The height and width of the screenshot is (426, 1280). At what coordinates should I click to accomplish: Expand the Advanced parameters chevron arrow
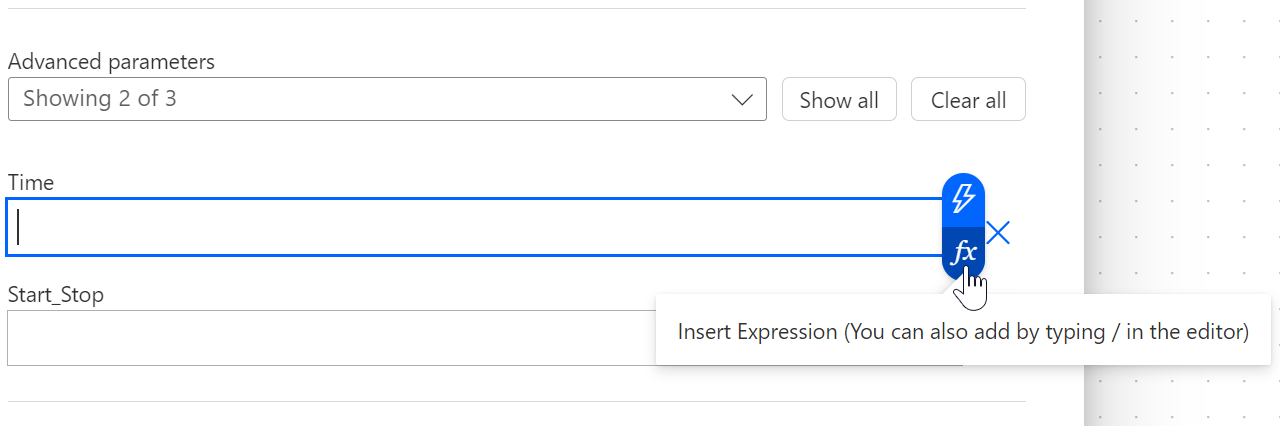coord(742,100)
